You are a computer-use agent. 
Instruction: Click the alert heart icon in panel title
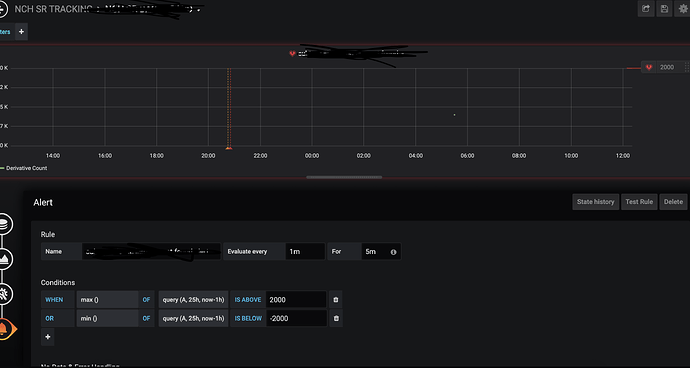(x=292, y=53)
